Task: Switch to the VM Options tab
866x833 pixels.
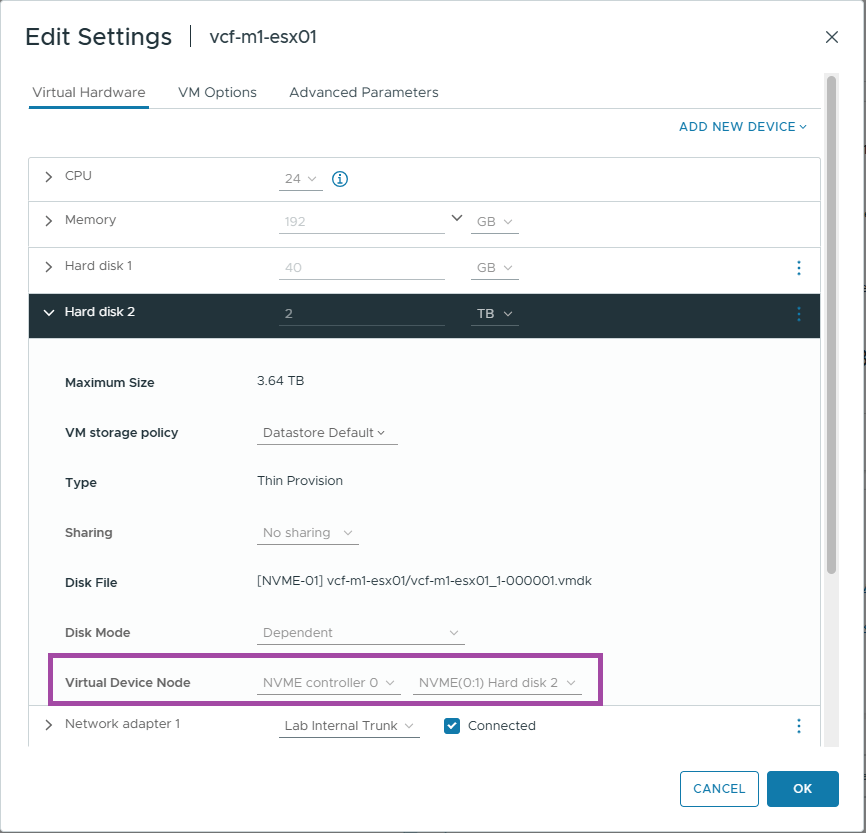Action: click(x=217, y=92)
